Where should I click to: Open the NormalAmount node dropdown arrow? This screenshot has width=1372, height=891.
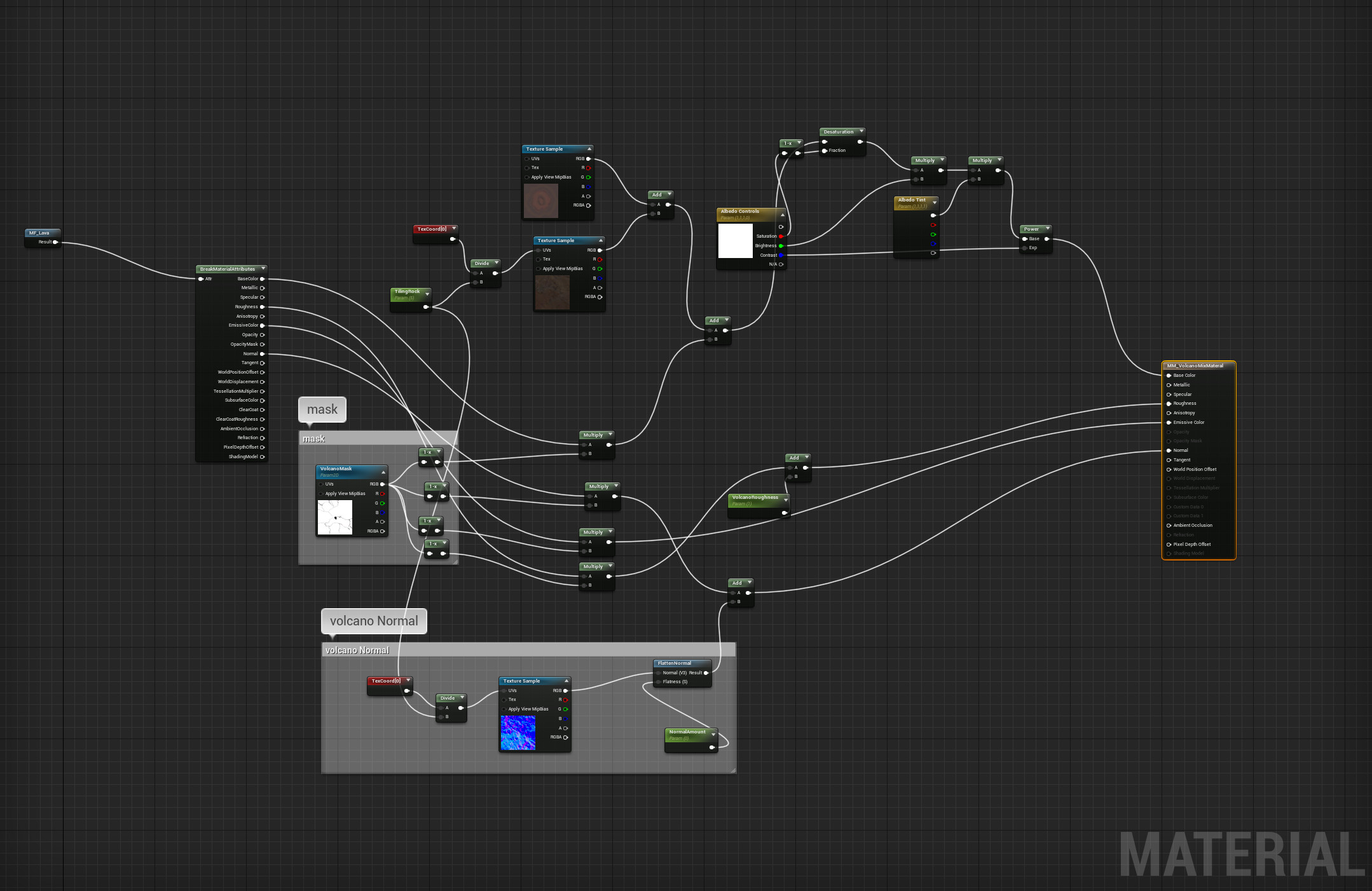pos(713,735)
